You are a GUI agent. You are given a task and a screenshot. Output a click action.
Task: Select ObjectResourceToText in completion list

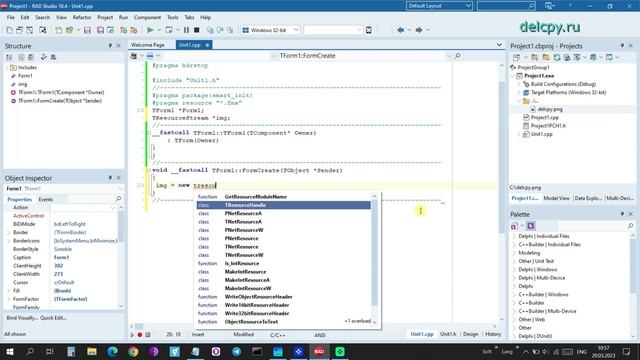(x=284, y=322)
